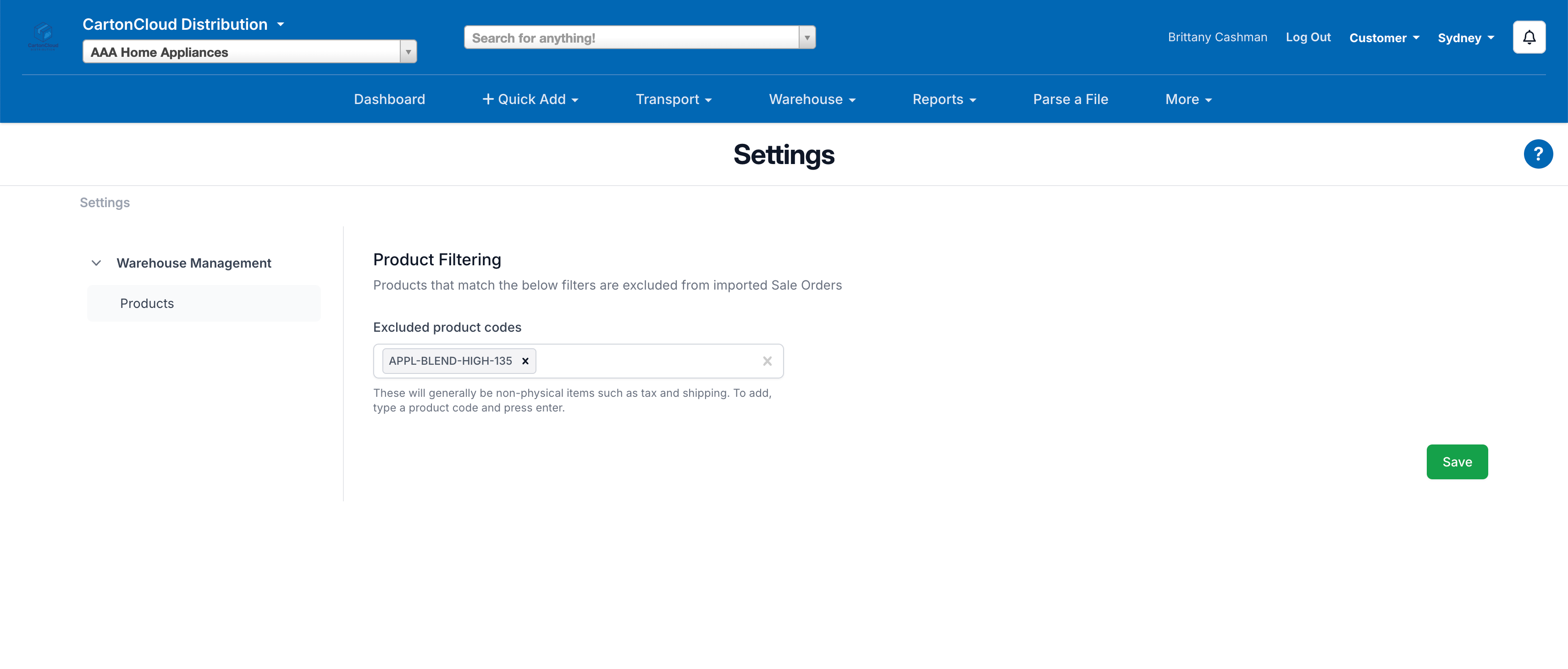Open the notifications bell
This screenshot has width=1568, height=669.
coord(1529,38)
